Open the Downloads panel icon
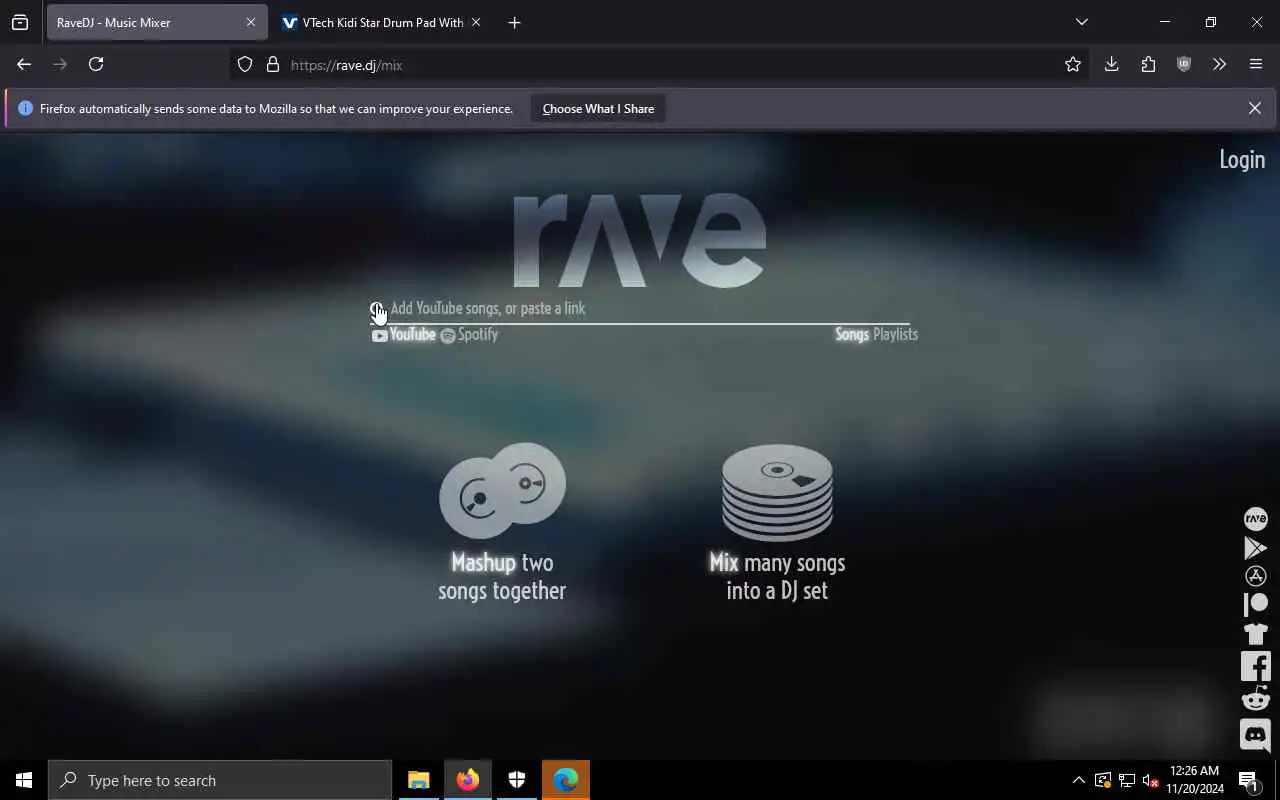The height and width of the screenshot is (800, 1280). 1111,64
